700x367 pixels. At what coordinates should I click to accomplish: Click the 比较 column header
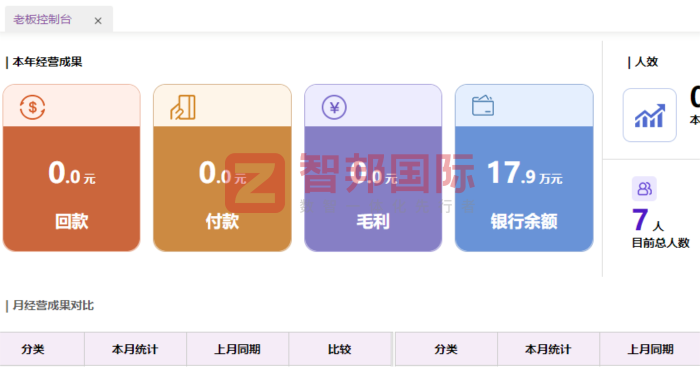coord(340,349)
